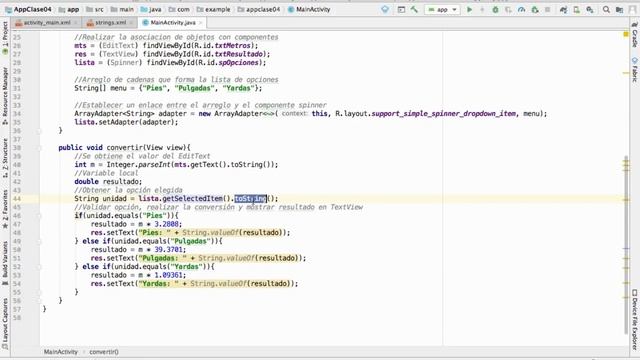Open the Layout Captures side panel

[x=5, y=324]
